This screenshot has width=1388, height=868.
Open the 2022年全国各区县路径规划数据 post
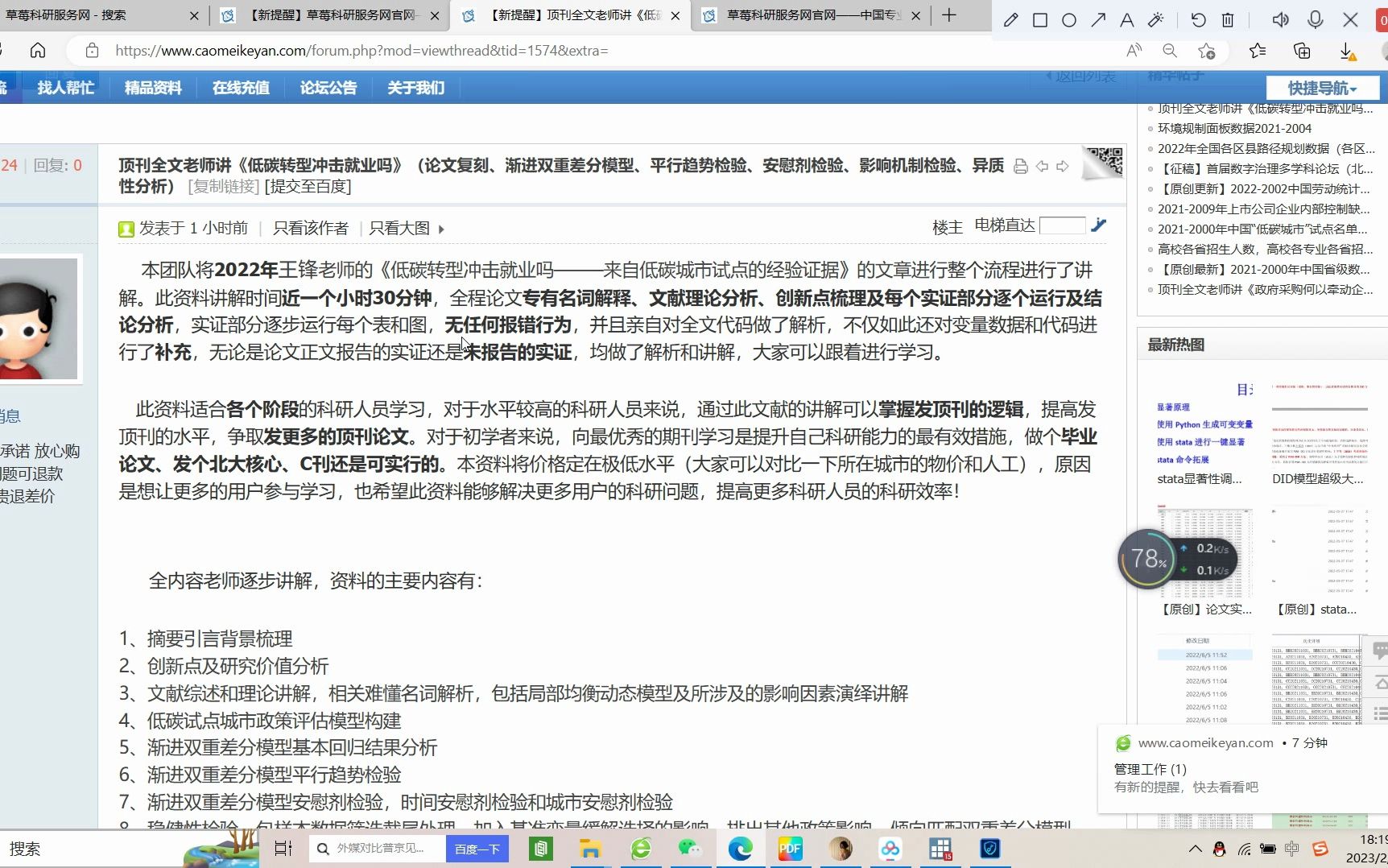click(x=1266, y=148)
